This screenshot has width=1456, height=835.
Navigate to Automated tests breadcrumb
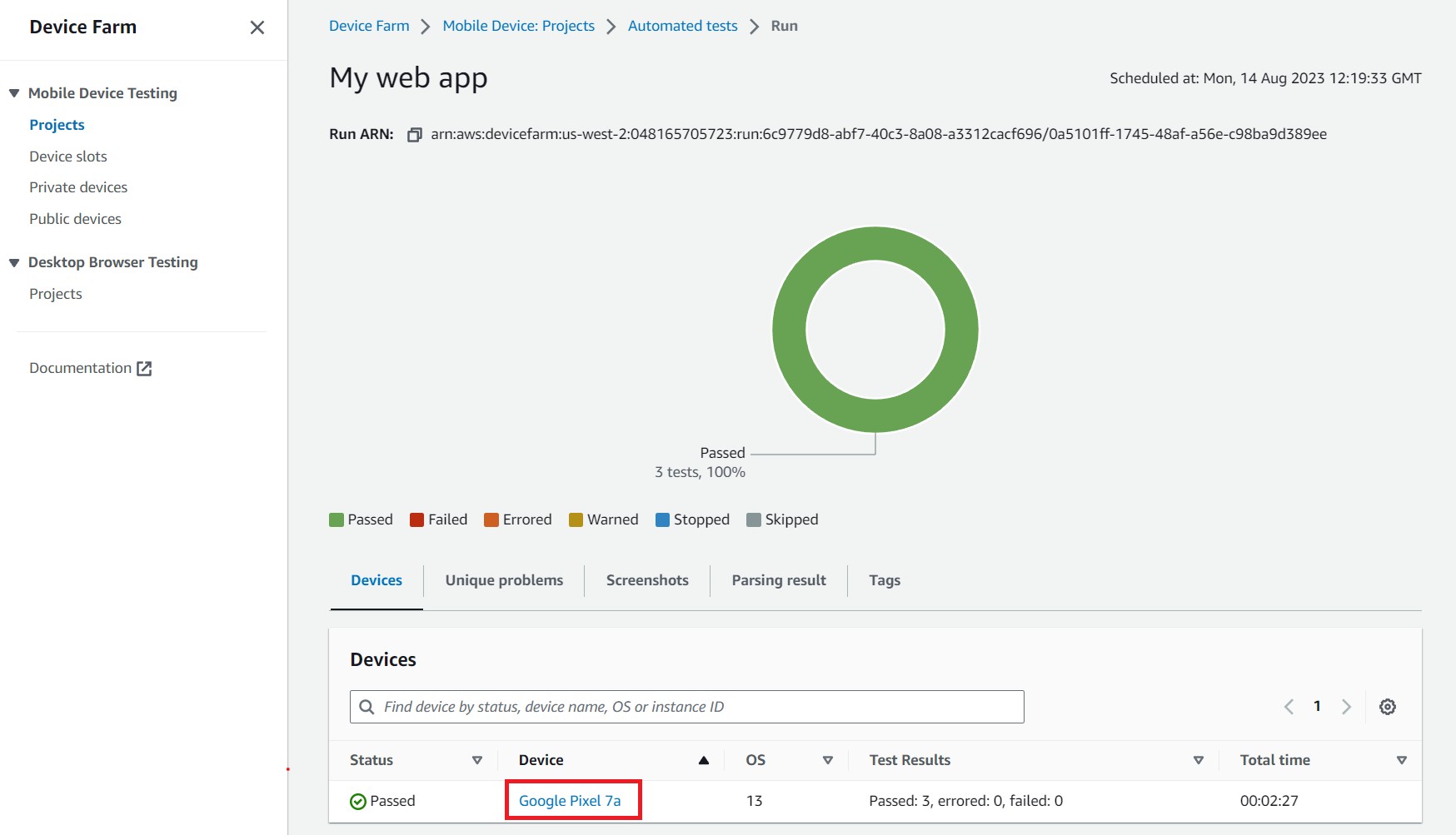pos(682,26)
